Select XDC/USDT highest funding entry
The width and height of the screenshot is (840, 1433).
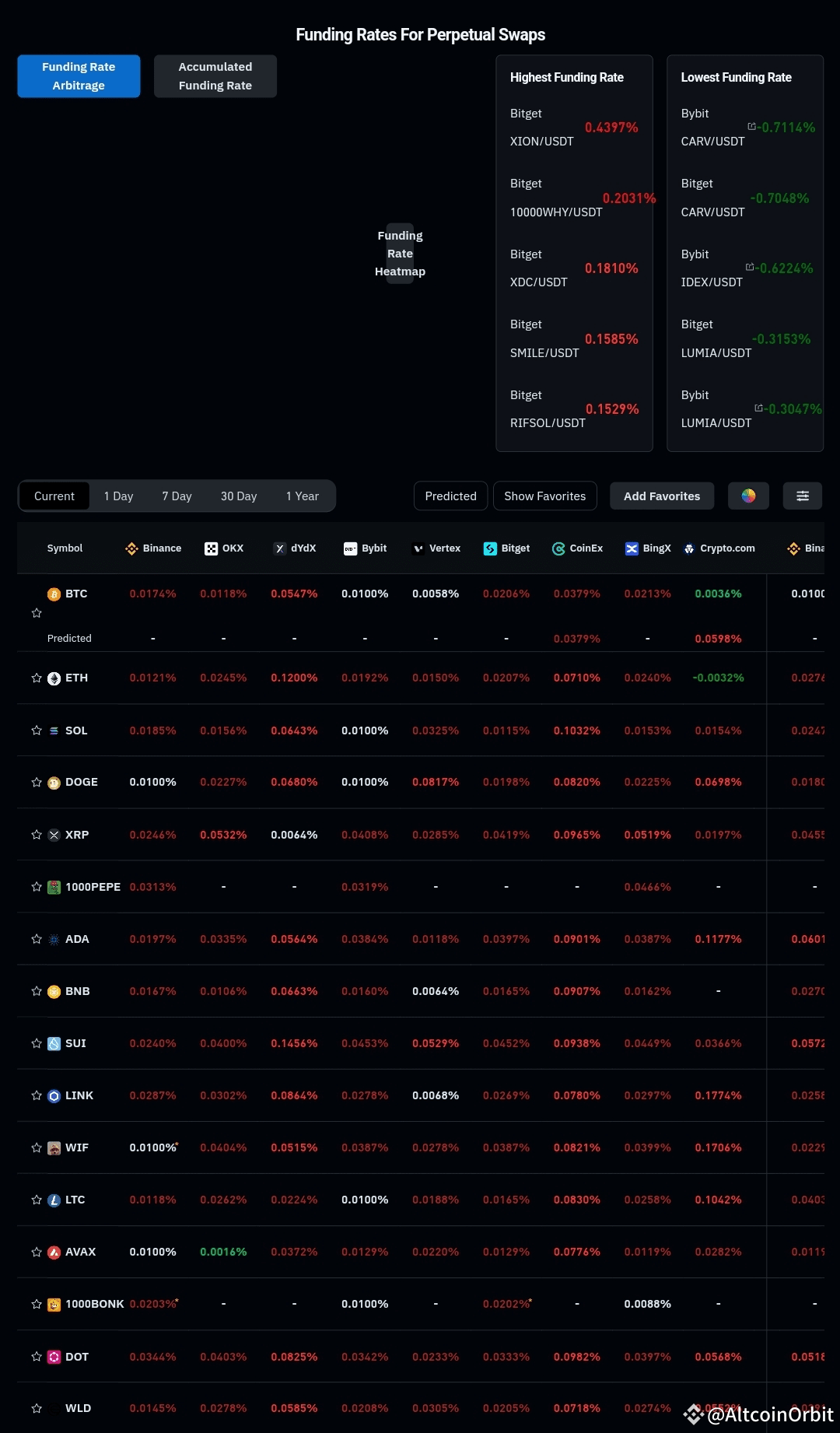[x=539, y=282]
